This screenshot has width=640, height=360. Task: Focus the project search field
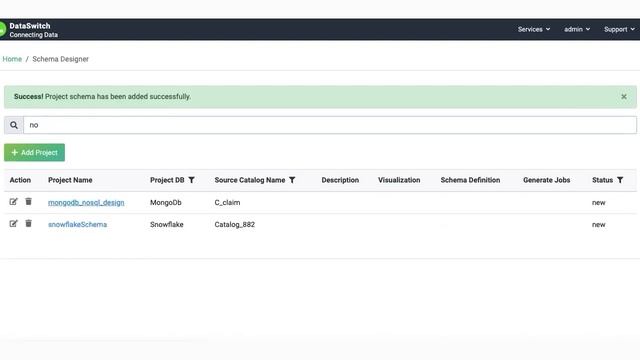point(330,125)
